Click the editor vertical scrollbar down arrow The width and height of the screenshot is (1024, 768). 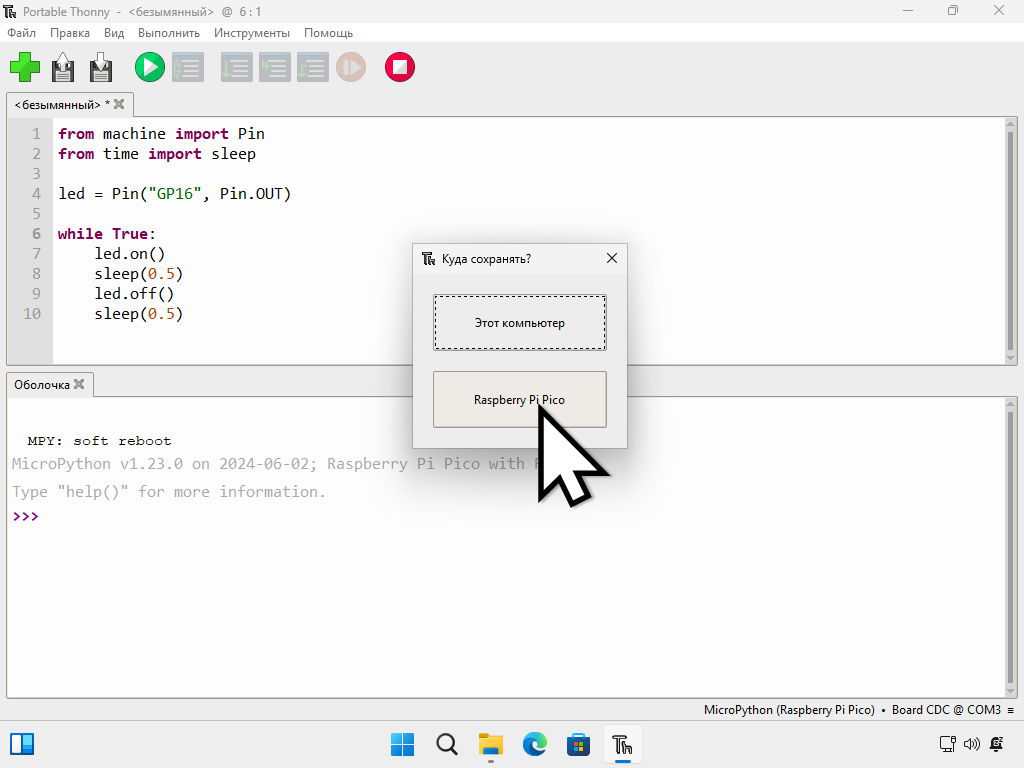(x=1010, y=359)
